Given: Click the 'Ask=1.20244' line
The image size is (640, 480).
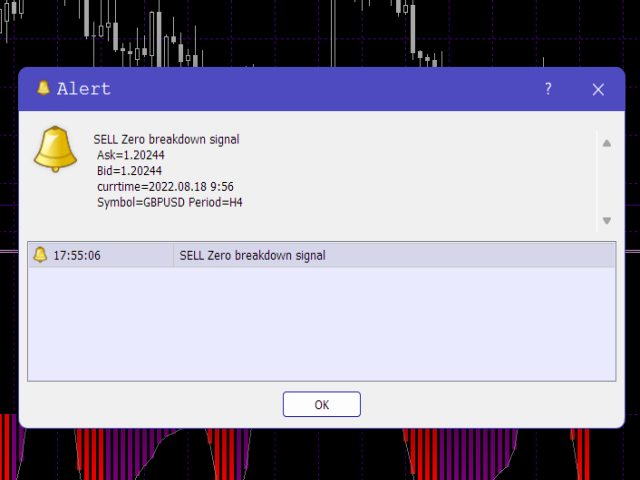Looking at the screenshot, I should tap(131, 155).
